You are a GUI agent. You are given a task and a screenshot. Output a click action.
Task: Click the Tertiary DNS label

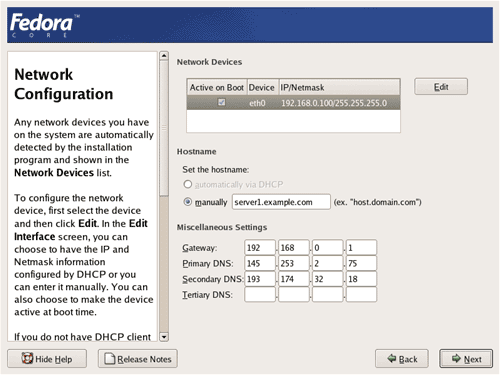pos(207,295)
